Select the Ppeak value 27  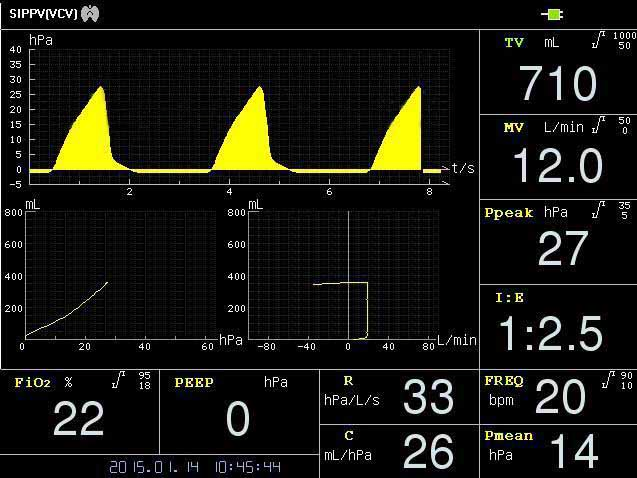tap(563, 248)
